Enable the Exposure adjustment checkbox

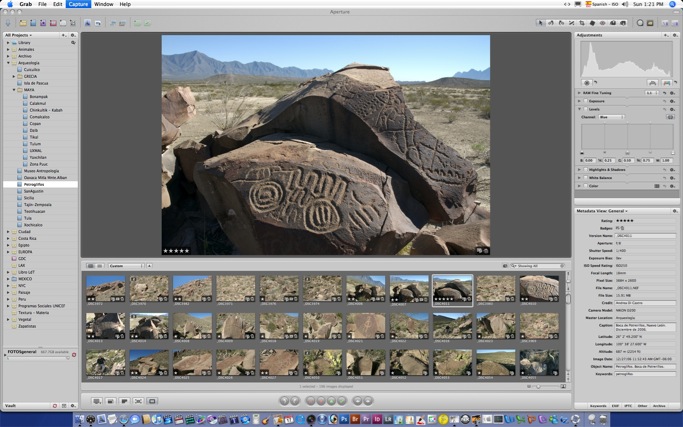(x=585, y=101)
